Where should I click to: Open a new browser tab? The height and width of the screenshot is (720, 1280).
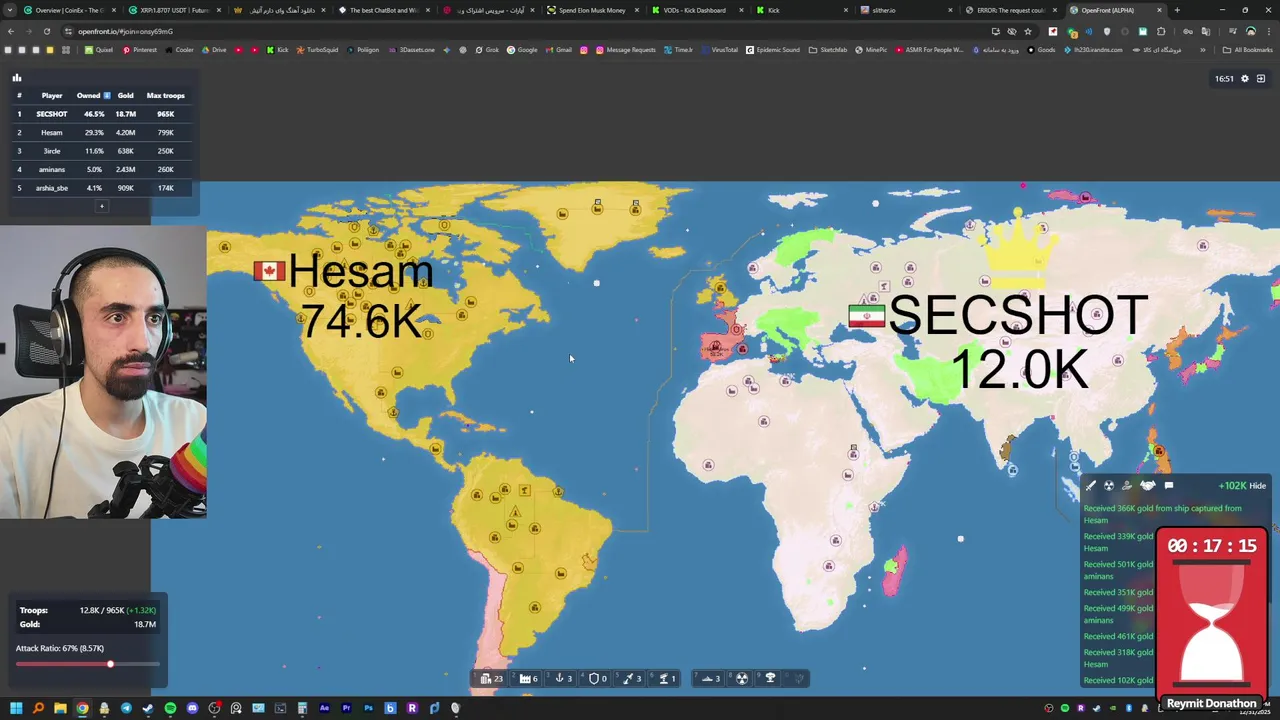(x=1177, y=10)
